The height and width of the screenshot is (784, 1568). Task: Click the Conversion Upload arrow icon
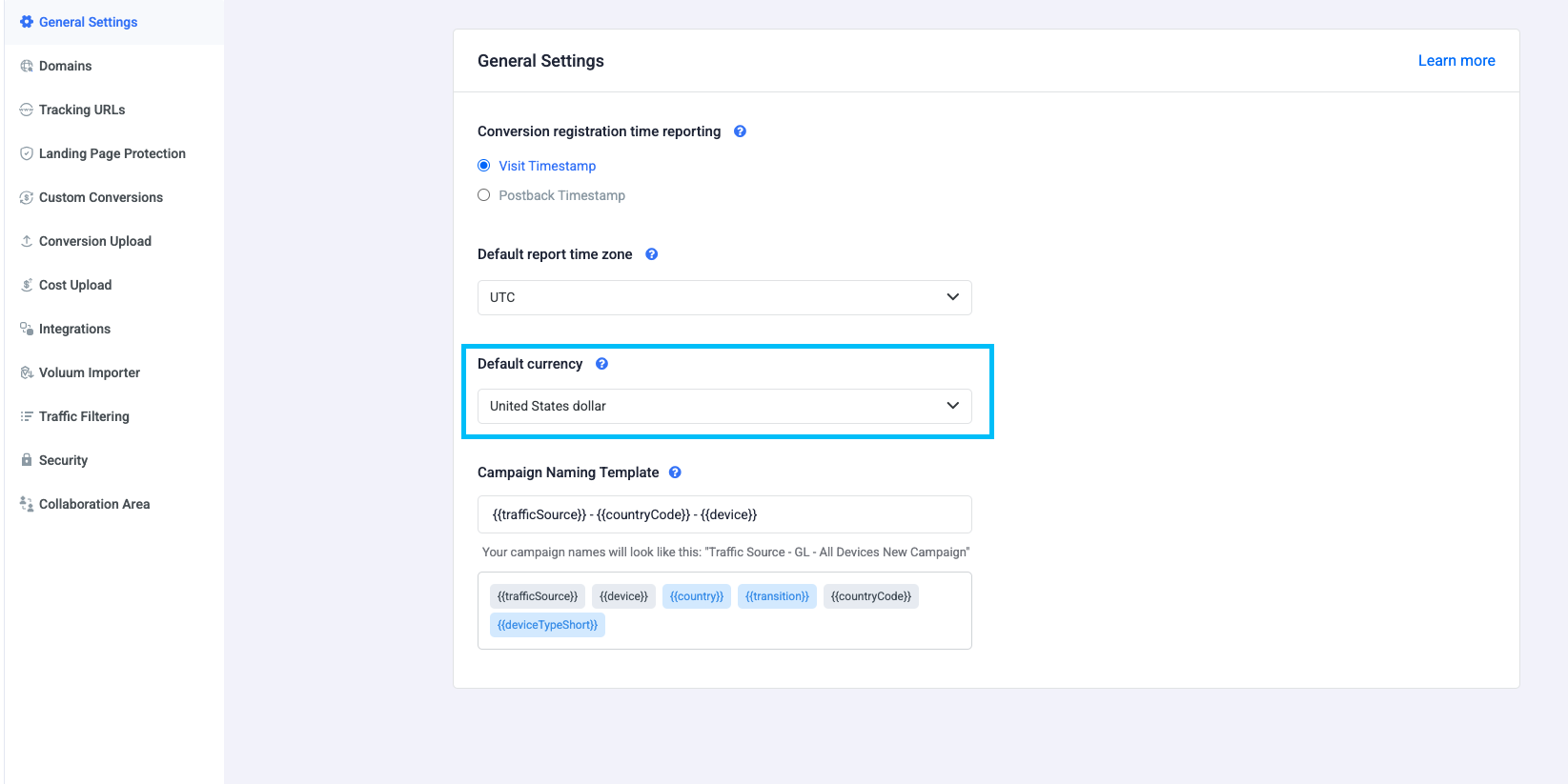pyautogui.click(x=27, y=241)
